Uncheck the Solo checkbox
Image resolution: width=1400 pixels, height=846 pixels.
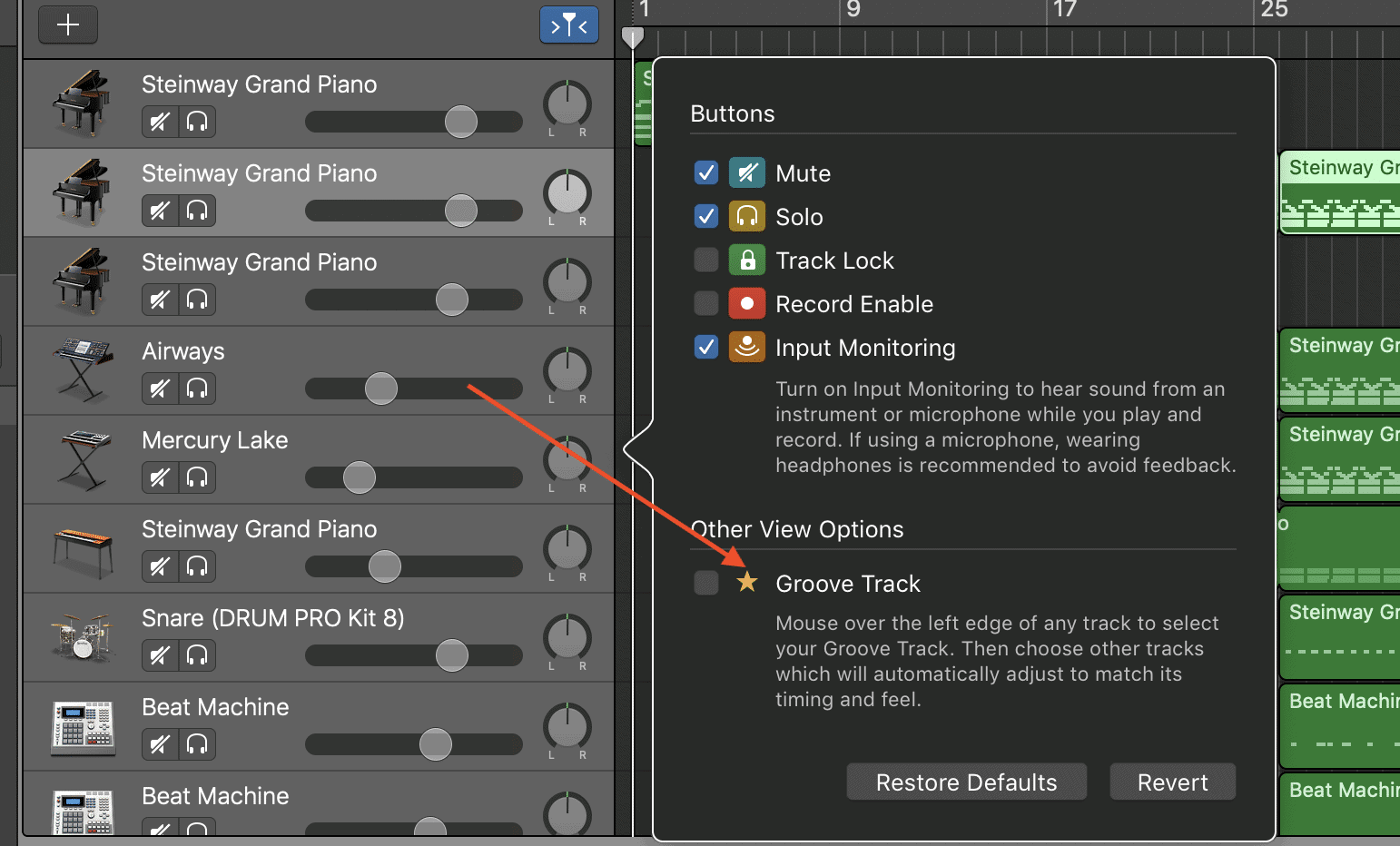point(705,216)
